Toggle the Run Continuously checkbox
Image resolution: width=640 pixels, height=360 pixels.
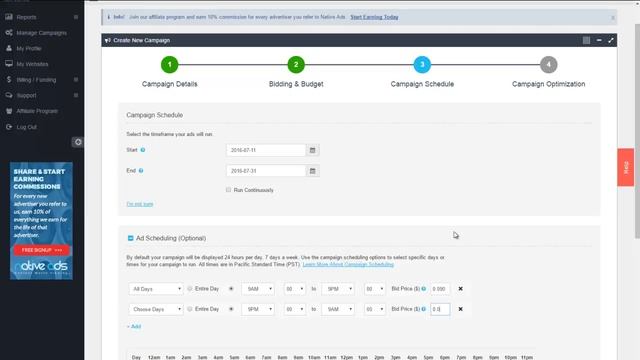tap(229, 190)
